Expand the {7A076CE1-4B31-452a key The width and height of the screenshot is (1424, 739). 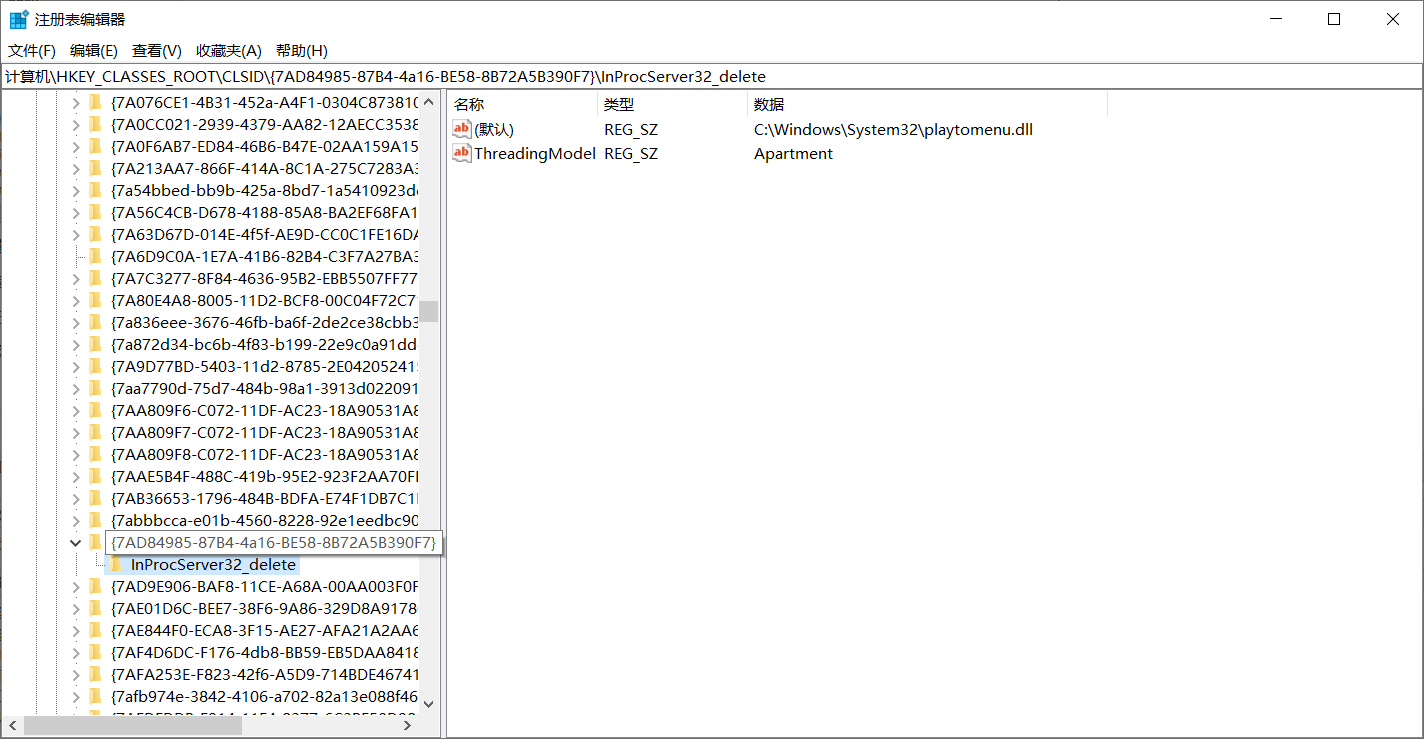76,102
